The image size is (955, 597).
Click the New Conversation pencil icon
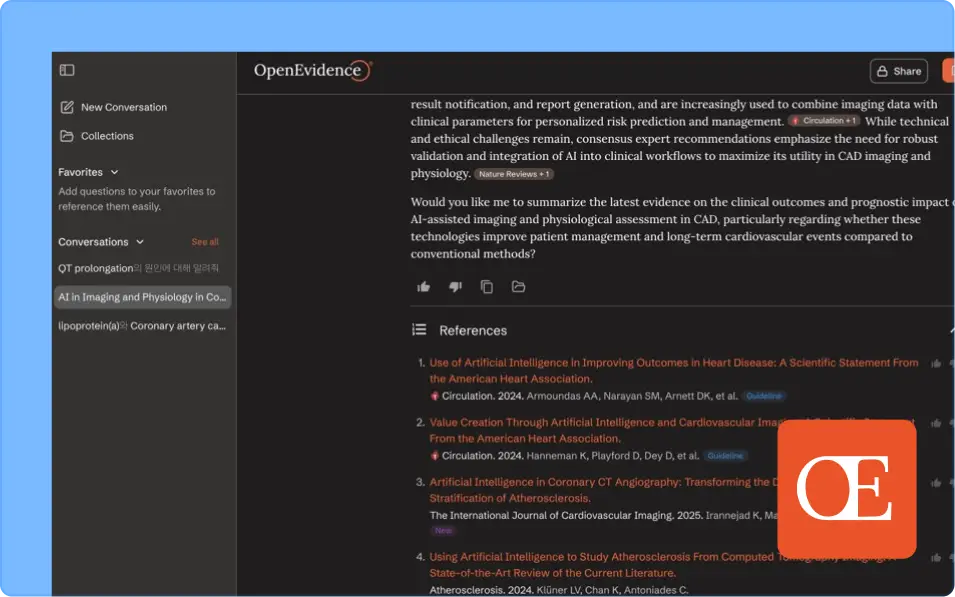coord(67,107)
